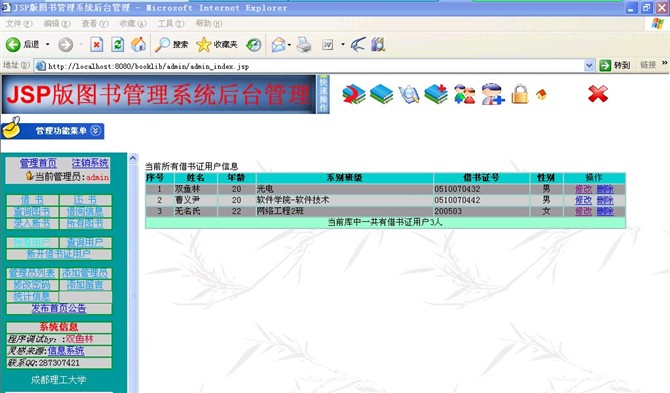Viewport: 670px width, 393px height.
Task: Open the Favorites star button
Action: (217, 44)
